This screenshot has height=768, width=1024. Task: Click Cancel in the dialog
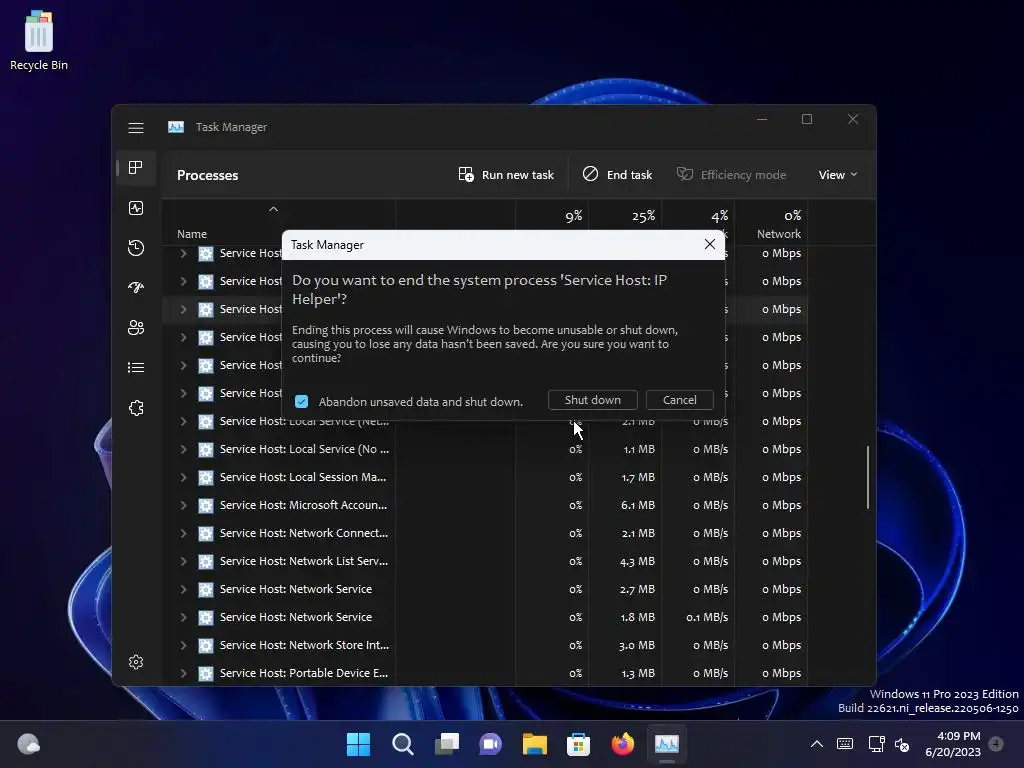[x=679, y=400]
